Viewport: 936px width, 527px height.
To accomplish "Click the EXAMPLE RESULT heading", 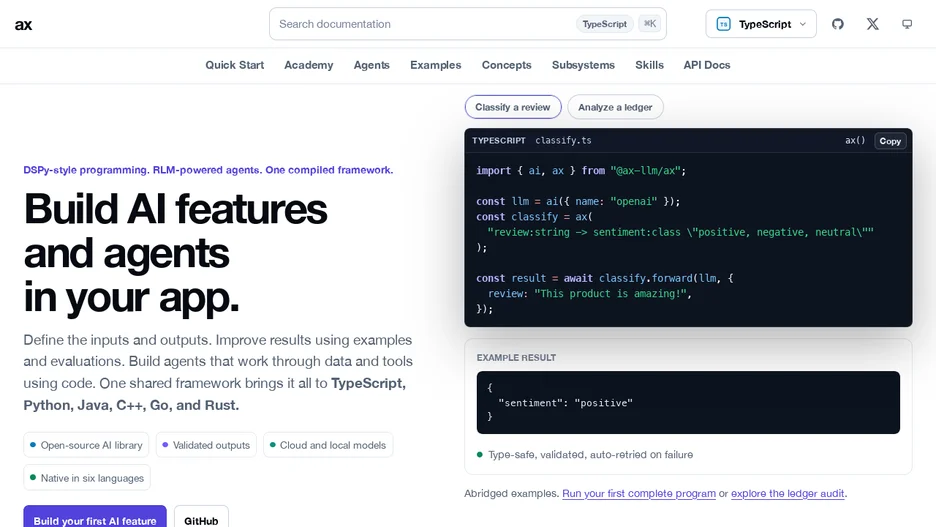I will 516,358.
